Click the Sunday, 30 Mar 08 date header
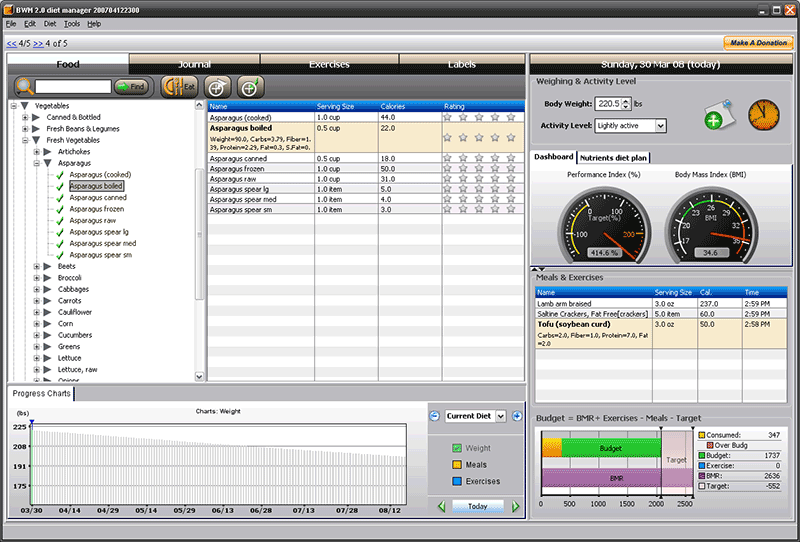Screen dimensions: 800x542 pyautogui.click(x=660, y=64)
